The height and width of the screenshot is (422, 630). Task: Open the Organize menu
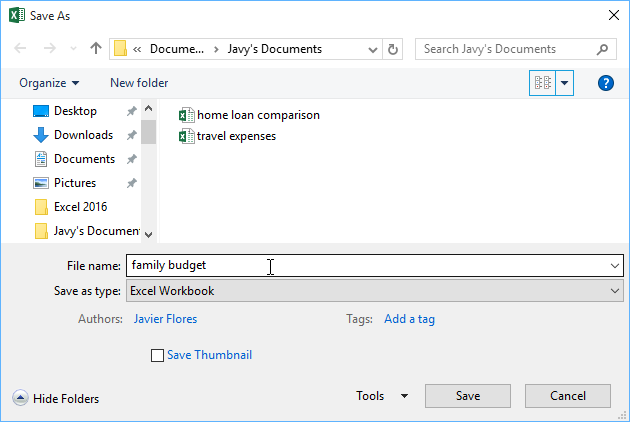(49, 83)
